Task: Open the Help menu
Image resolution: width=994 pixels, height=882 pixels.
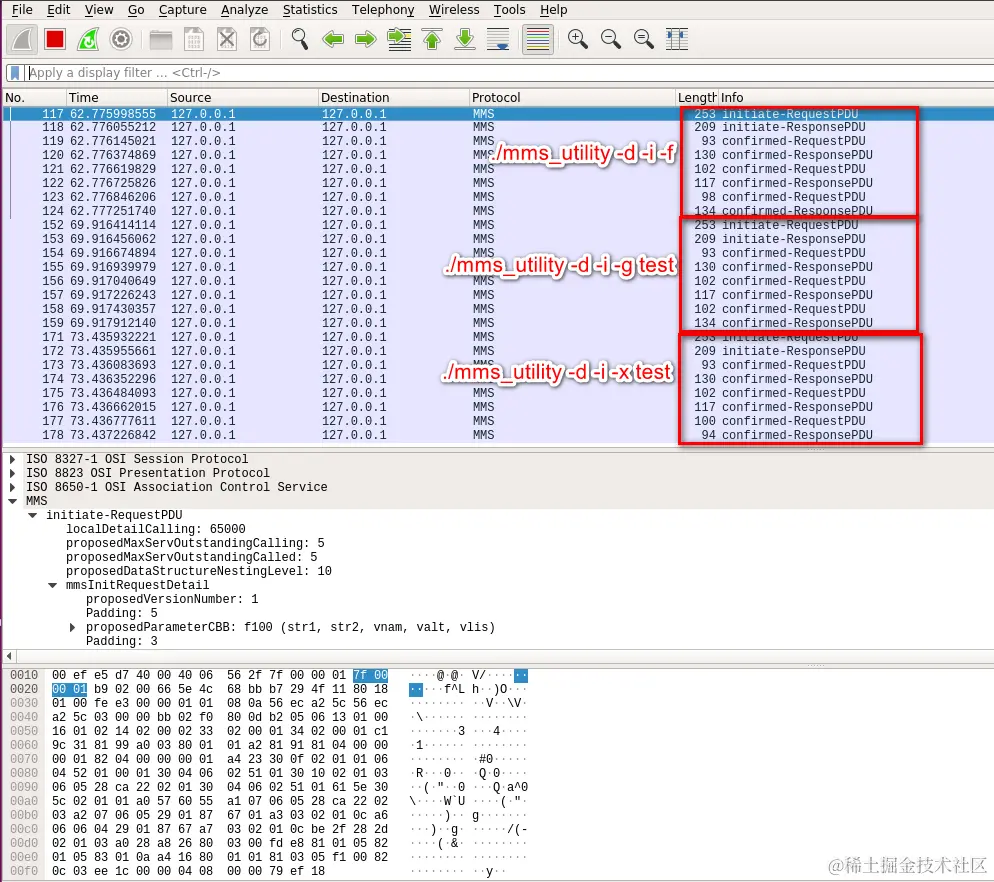Action: click(x=553, y=10)
